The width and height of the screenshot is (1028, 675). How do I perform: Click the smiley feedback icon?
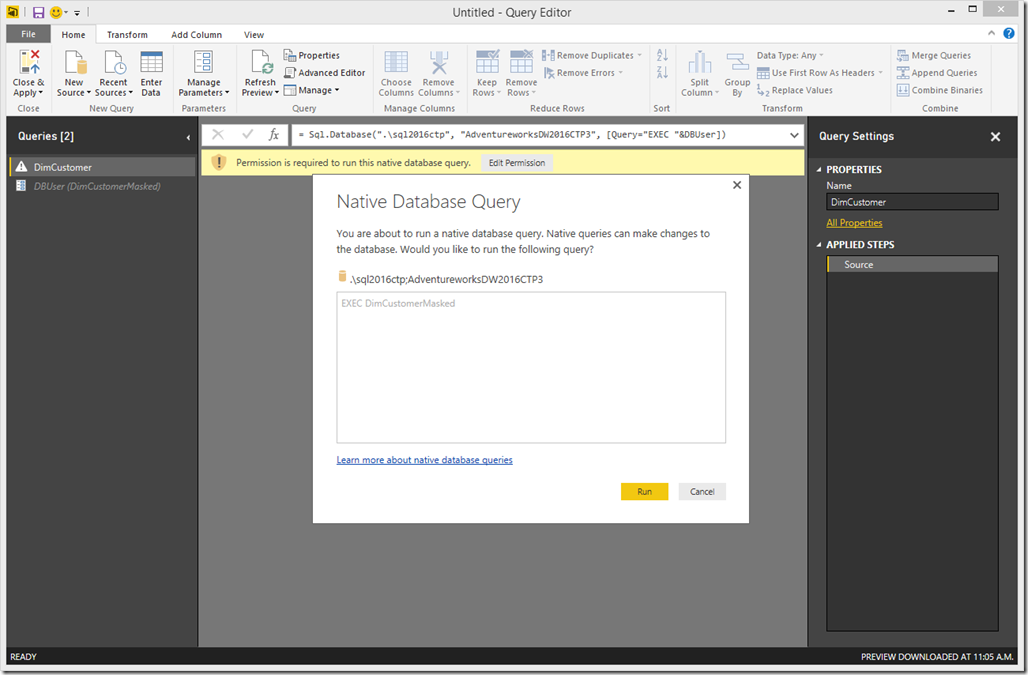point(56,12)
